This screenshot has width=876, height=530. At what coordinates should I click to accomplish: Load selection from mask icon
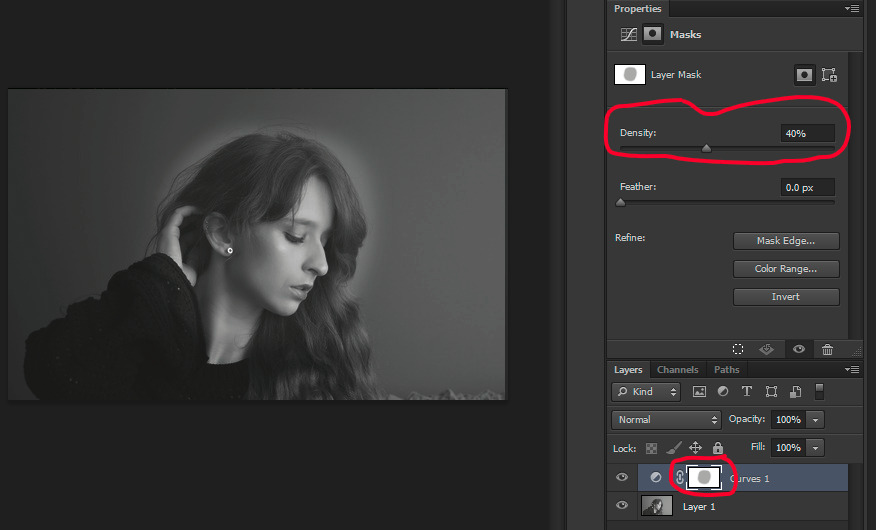[x=737, y=349]
